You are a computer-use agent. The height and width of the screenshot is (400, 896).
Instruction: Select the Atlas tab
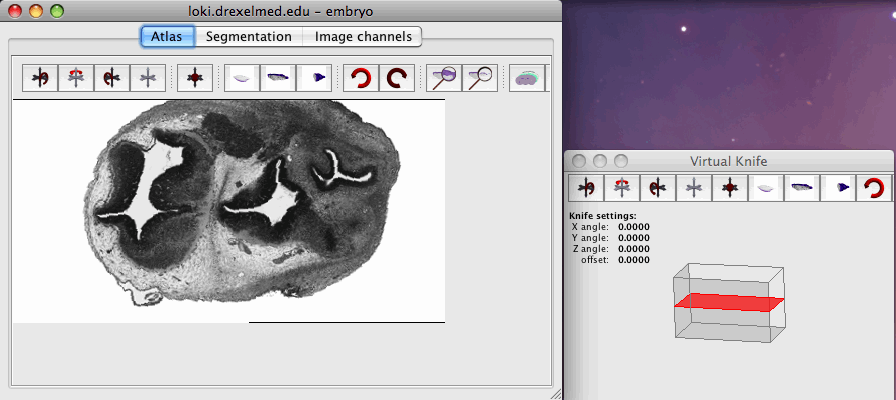pos(167,37)
